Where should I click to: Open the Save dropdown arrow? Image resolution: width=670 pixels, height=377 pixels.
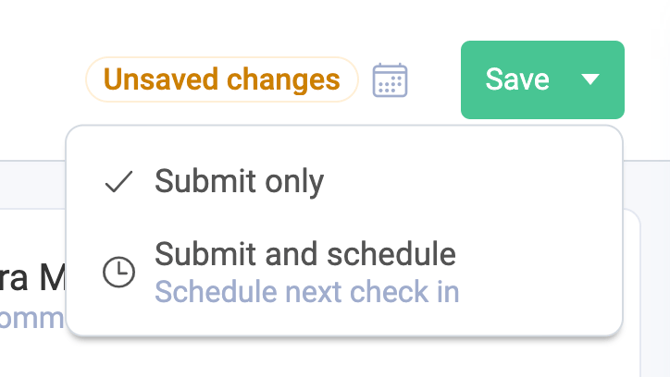[x=590, y=80]
